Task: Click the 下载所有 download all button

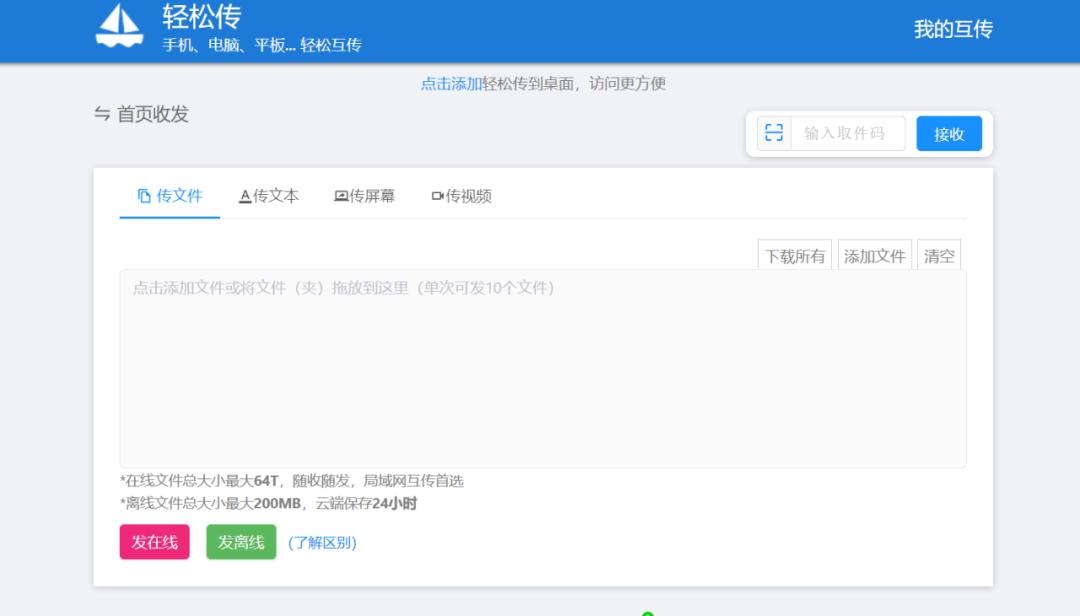Action: point(794,255)
